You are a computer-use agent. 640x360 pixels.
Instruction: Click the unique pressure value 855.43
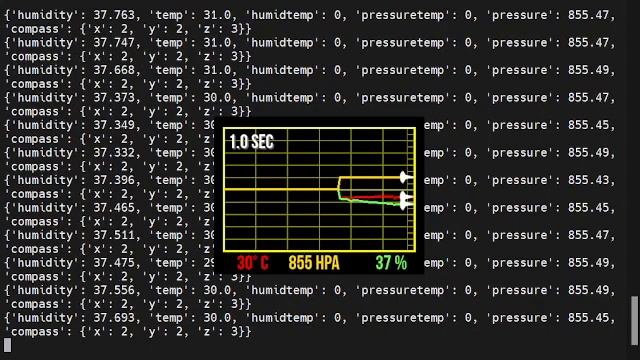[x=588, y=180]
